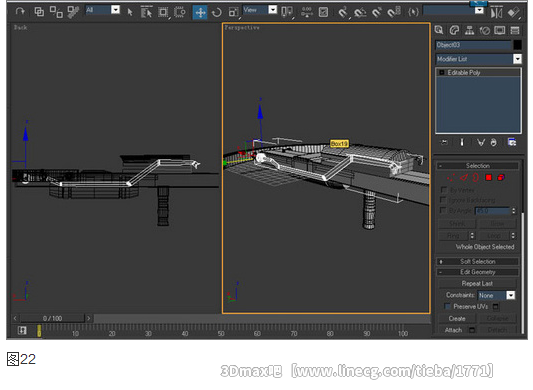
Task: Select Element sub-object level icon
Action: (x=501, y=177)
